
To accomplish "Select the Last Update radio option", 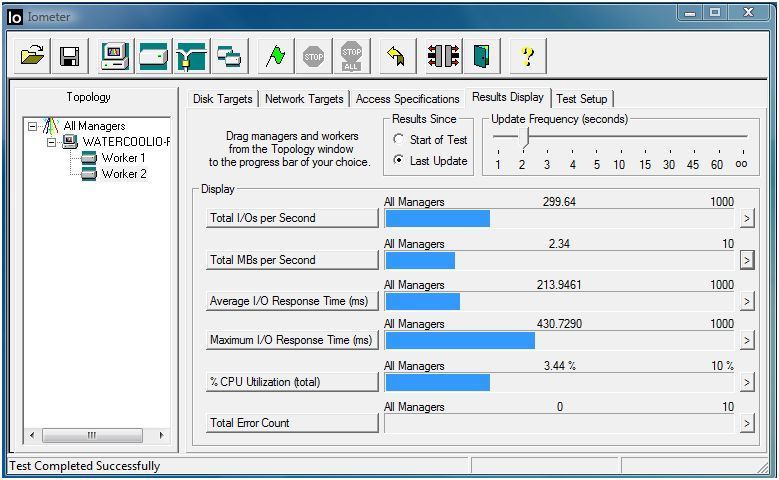I will pos(398,160).
